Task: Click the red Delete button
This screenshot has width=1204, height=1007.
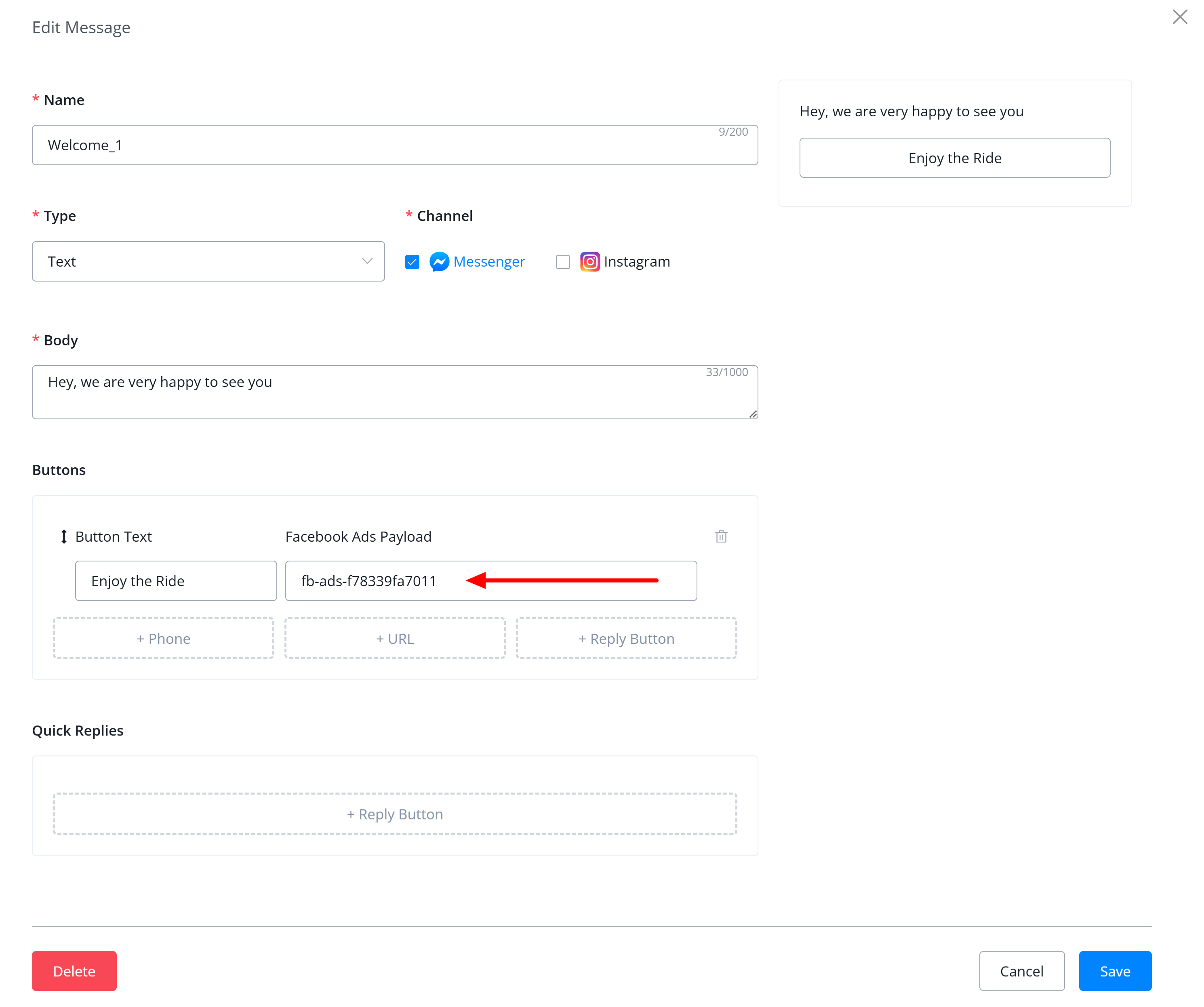Action: click(x=74, y=971)
